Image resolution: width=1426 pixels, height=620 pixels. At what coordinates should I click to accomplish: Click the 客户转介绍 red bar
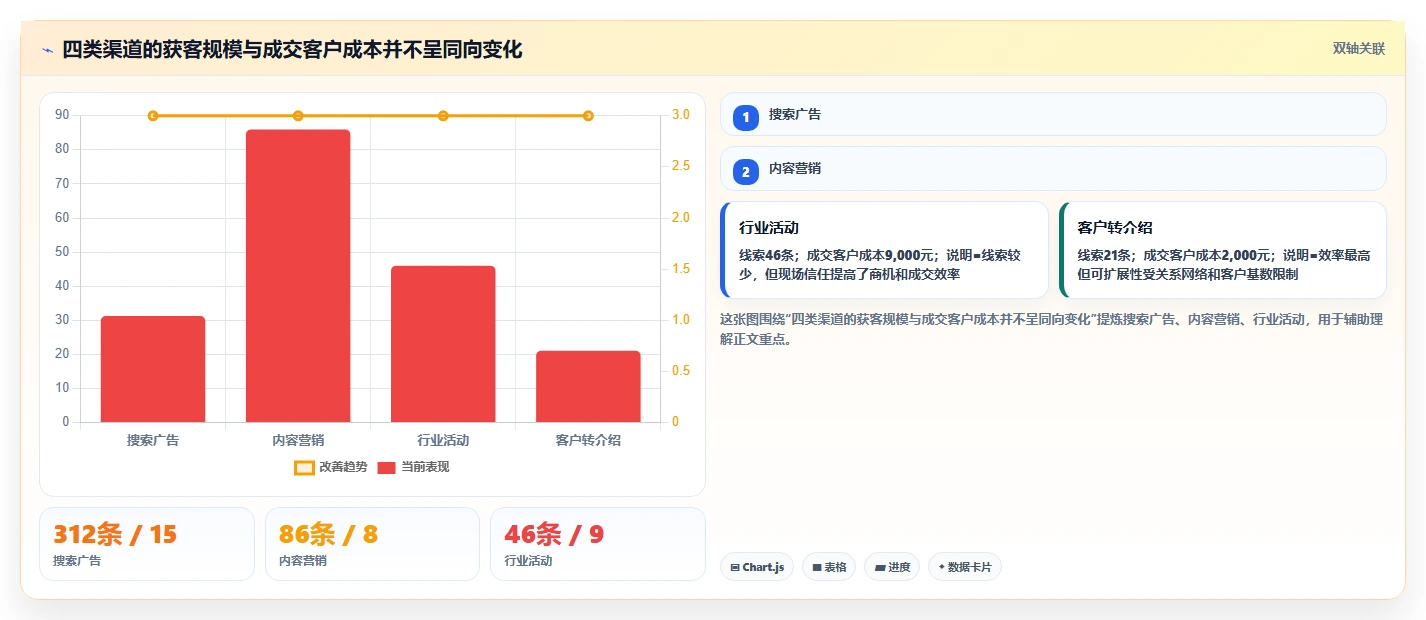588,386
